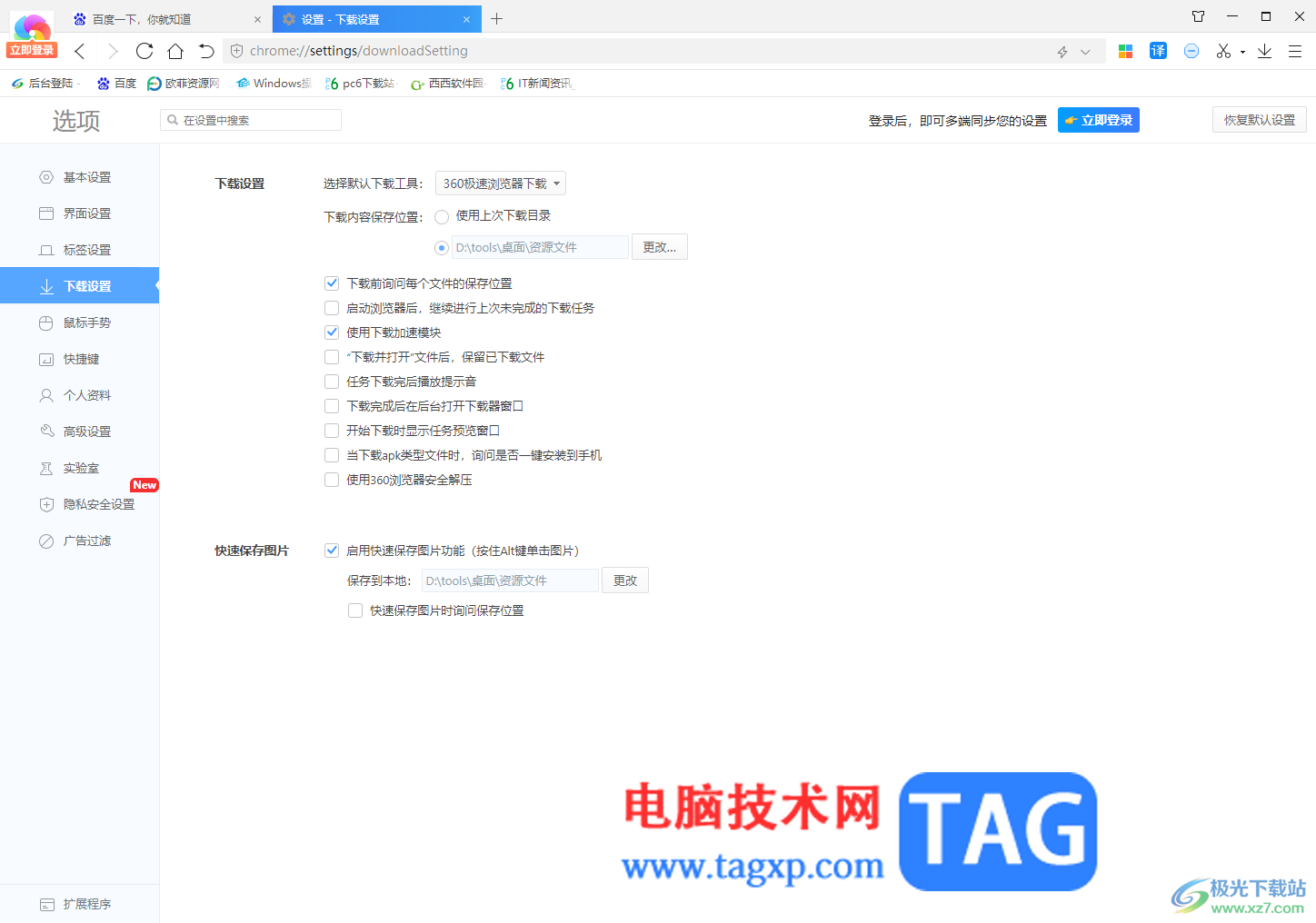Open the translate extension icon
The height and width of the screenshot is (923, 1316).
pyautogui.click(x=1158, y=51)
